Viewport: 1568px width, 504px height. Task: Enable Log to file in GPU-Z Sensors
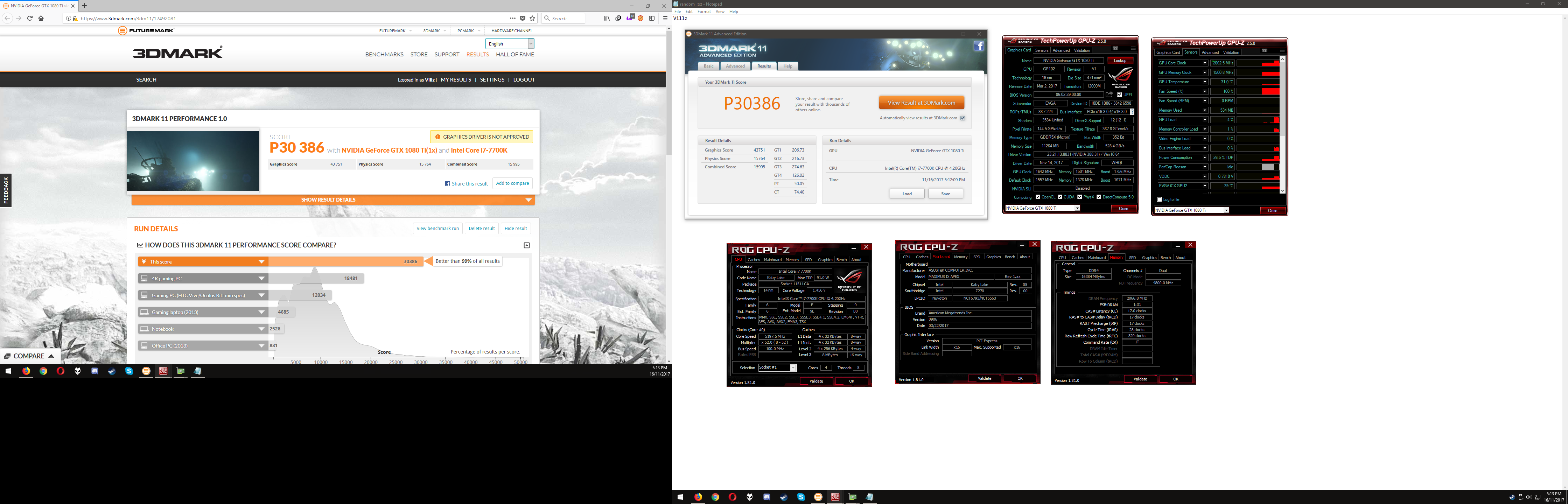1159,199
